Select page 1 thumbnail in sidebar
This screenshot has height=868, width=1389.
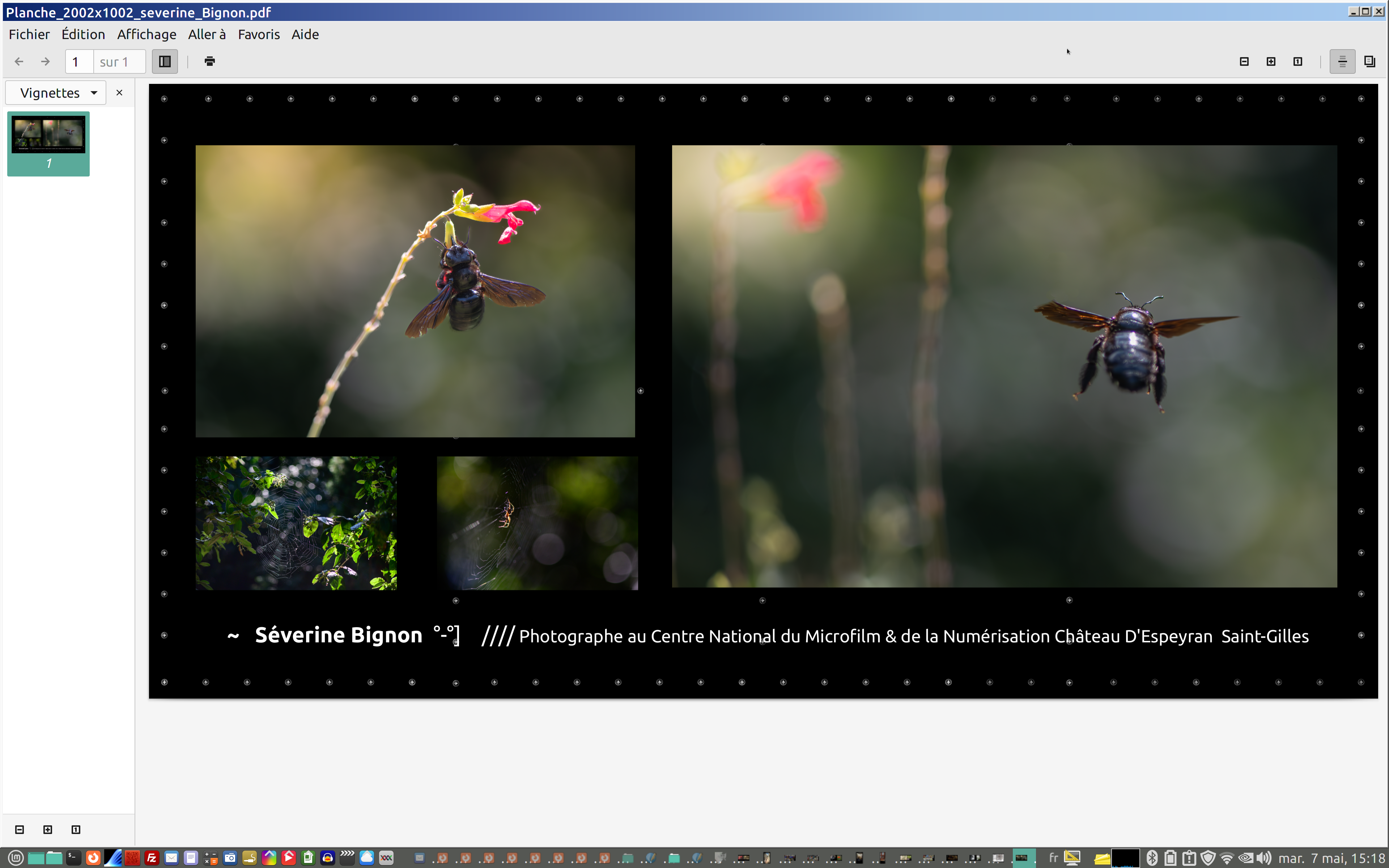(48, 143)
